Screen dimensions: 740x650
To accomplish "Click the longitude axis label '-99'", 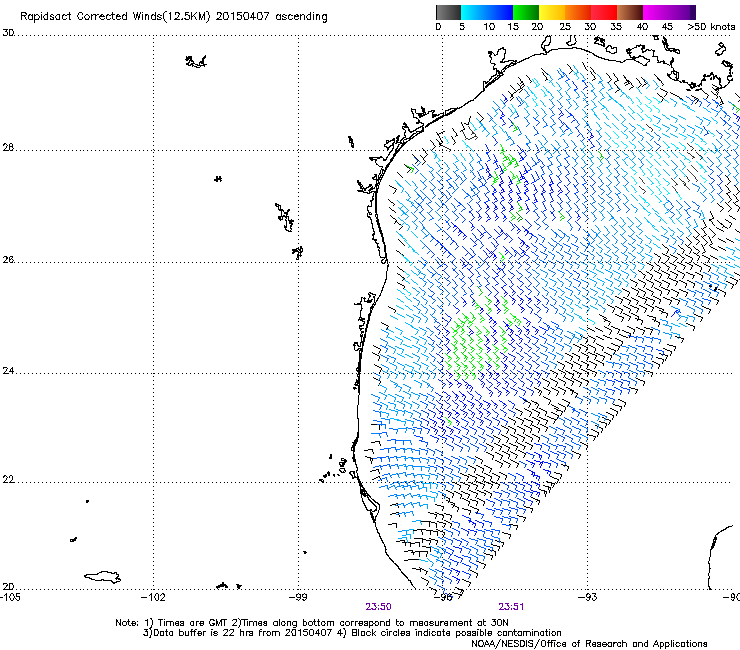I will 298,597.
